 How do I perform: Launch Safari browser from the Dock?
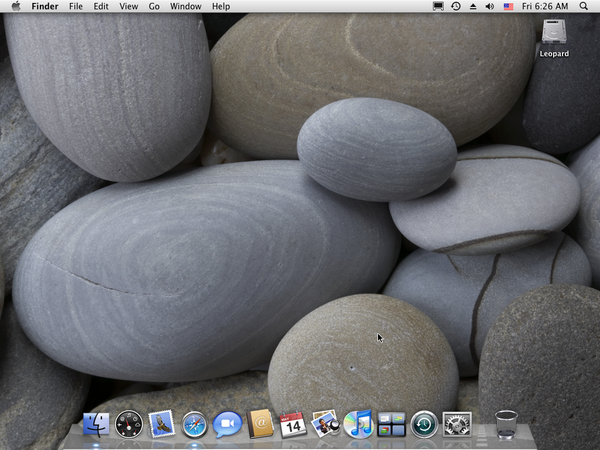coord(194,424)
